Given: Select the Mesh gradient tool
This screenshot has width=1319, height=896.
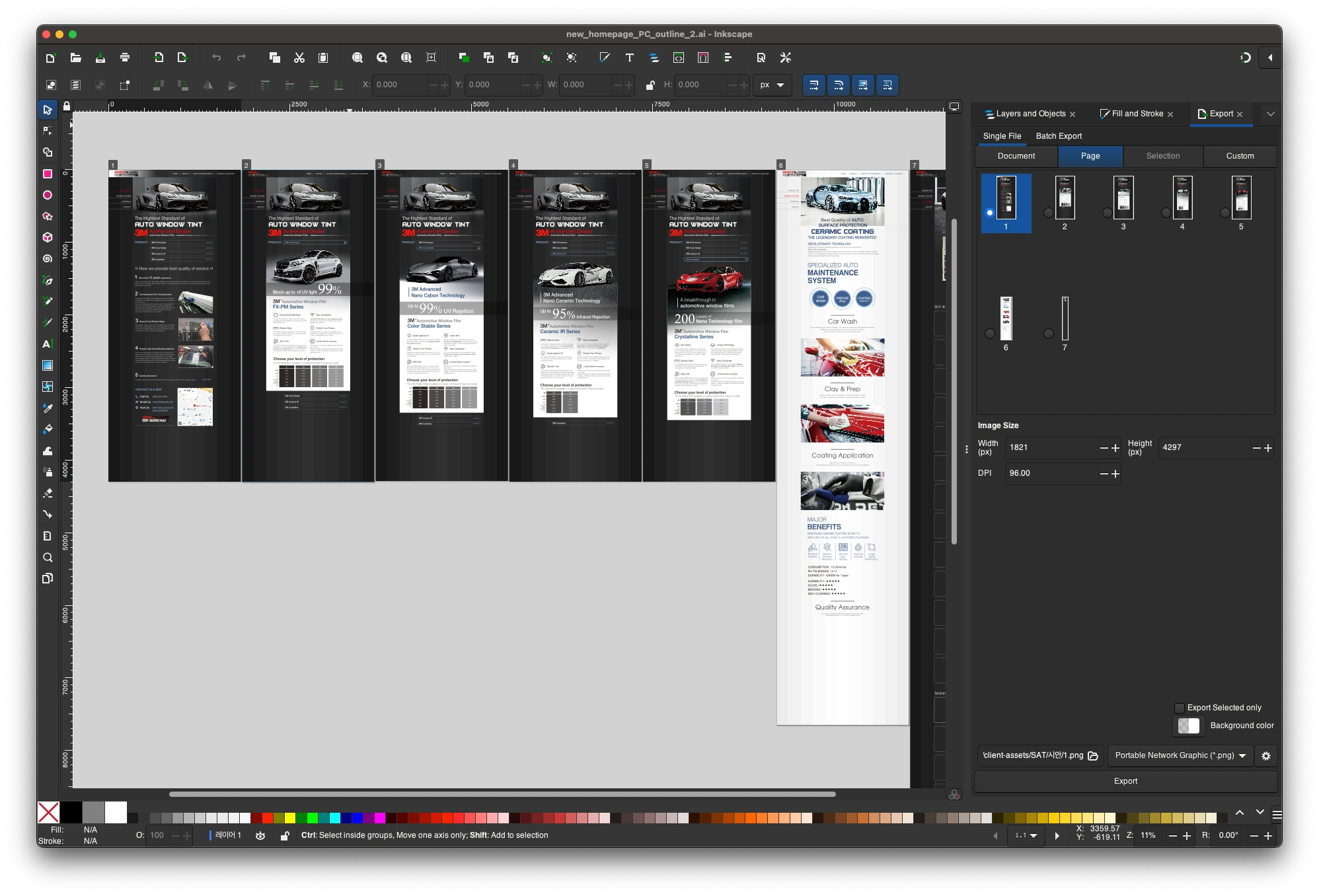Looking at the screenshot, I should pos(48,387).
